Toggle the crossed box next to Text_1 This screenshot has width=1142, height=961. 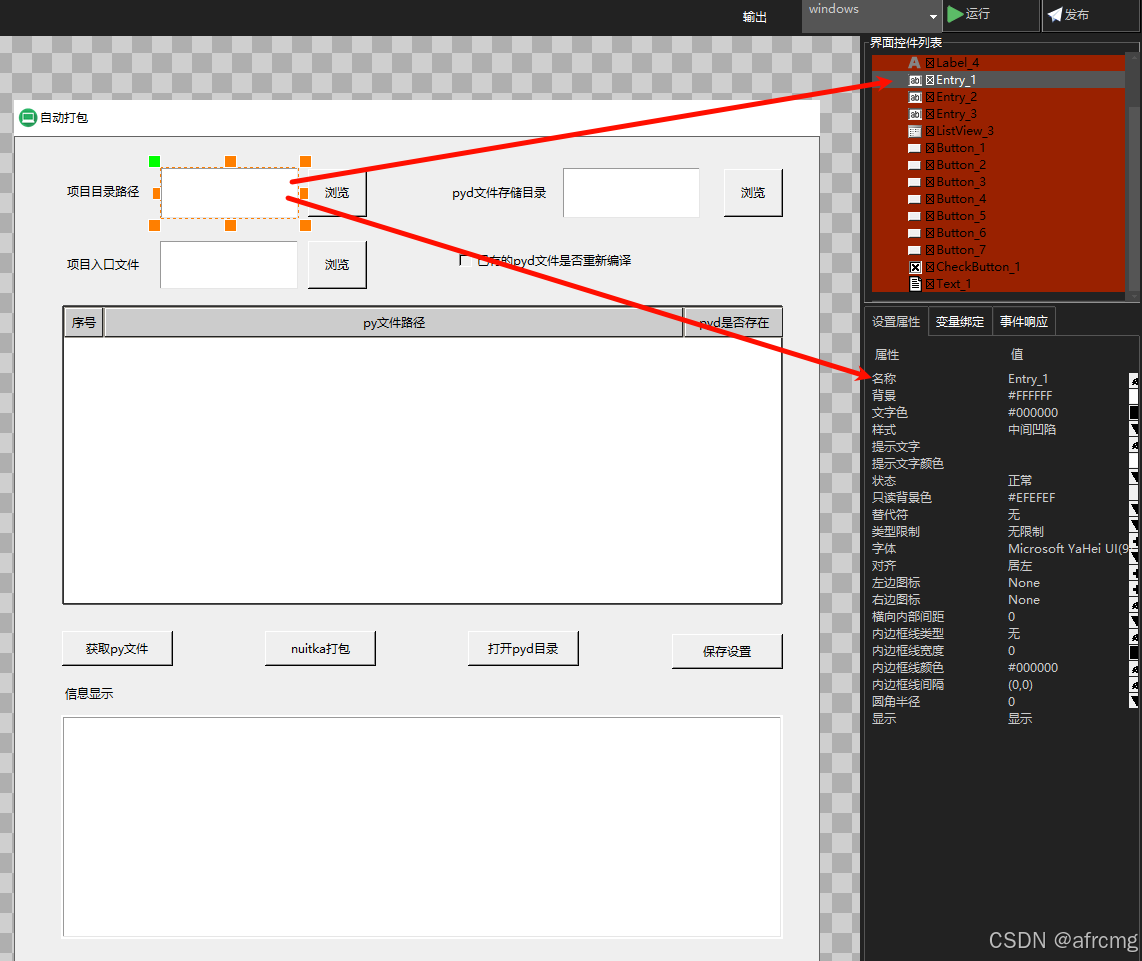tap(930, 284)
